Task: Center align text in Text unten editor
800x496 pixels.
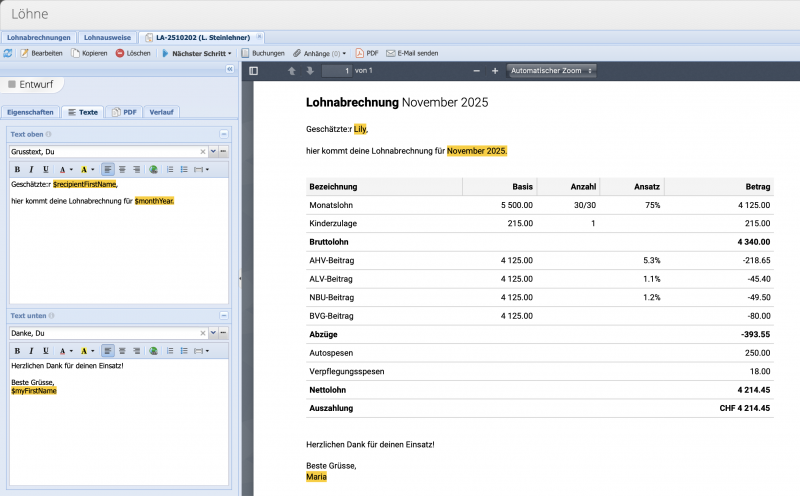Action: coord(122,351)
